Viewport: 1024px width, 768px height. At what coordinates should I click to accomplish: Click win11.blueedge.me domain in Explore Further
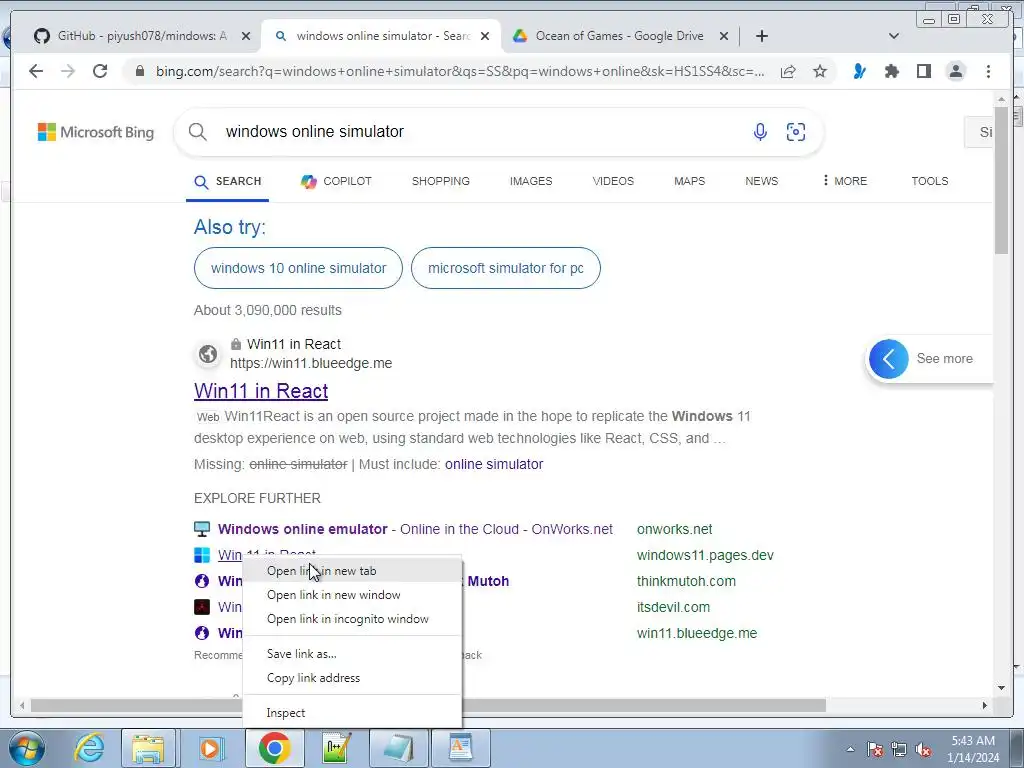pos(697,633)
